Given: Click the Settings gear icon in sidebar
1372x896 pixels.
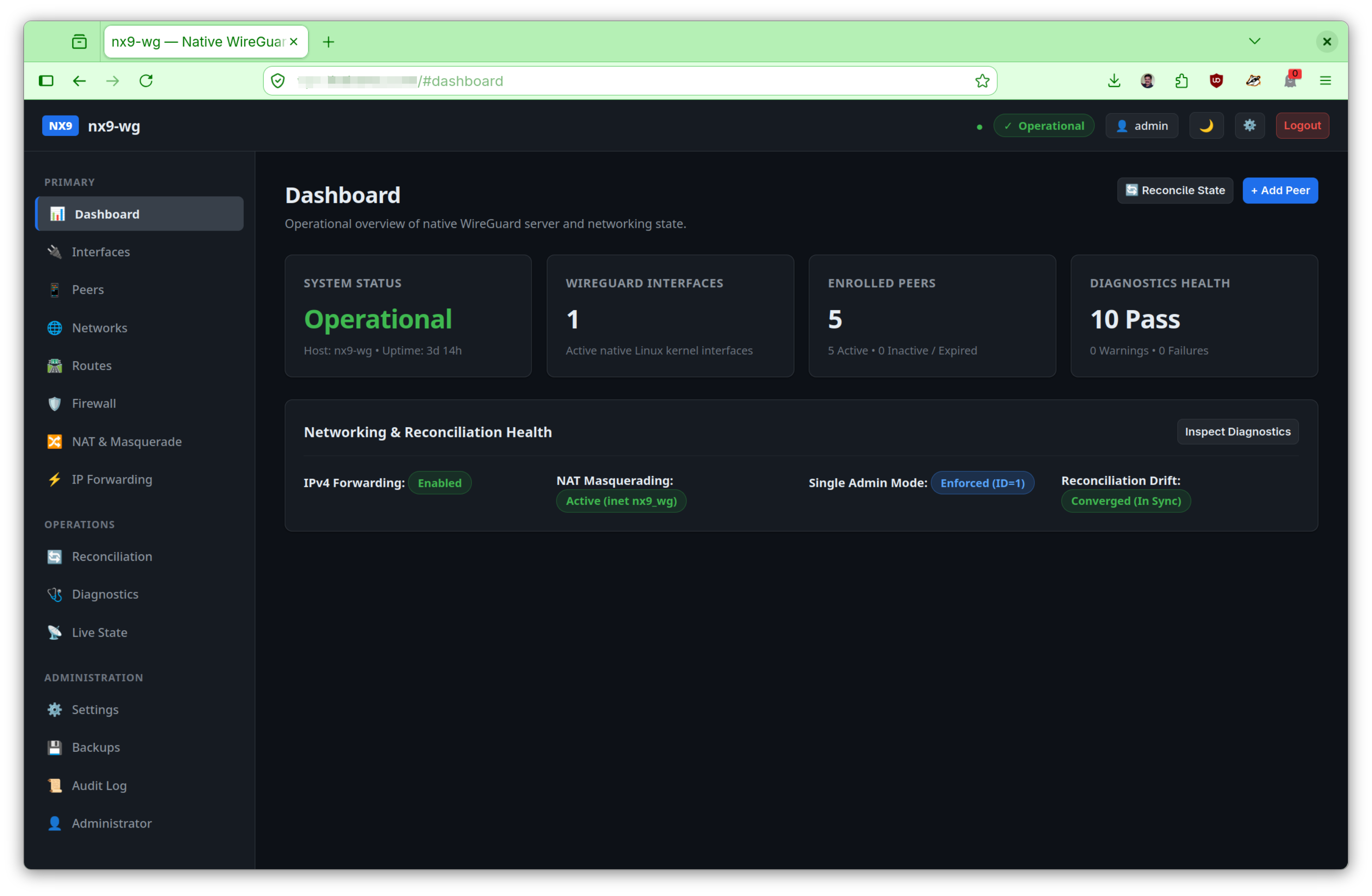Looking at the screenshot, I should pyautogui.click(x=55, y=709).
